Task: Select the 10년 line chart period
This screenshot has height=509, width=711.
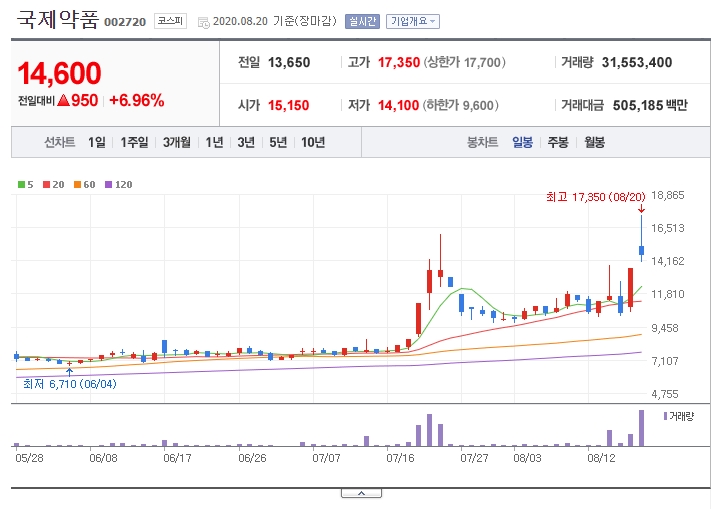Action: pyautogui.click(x=313, y=142)
